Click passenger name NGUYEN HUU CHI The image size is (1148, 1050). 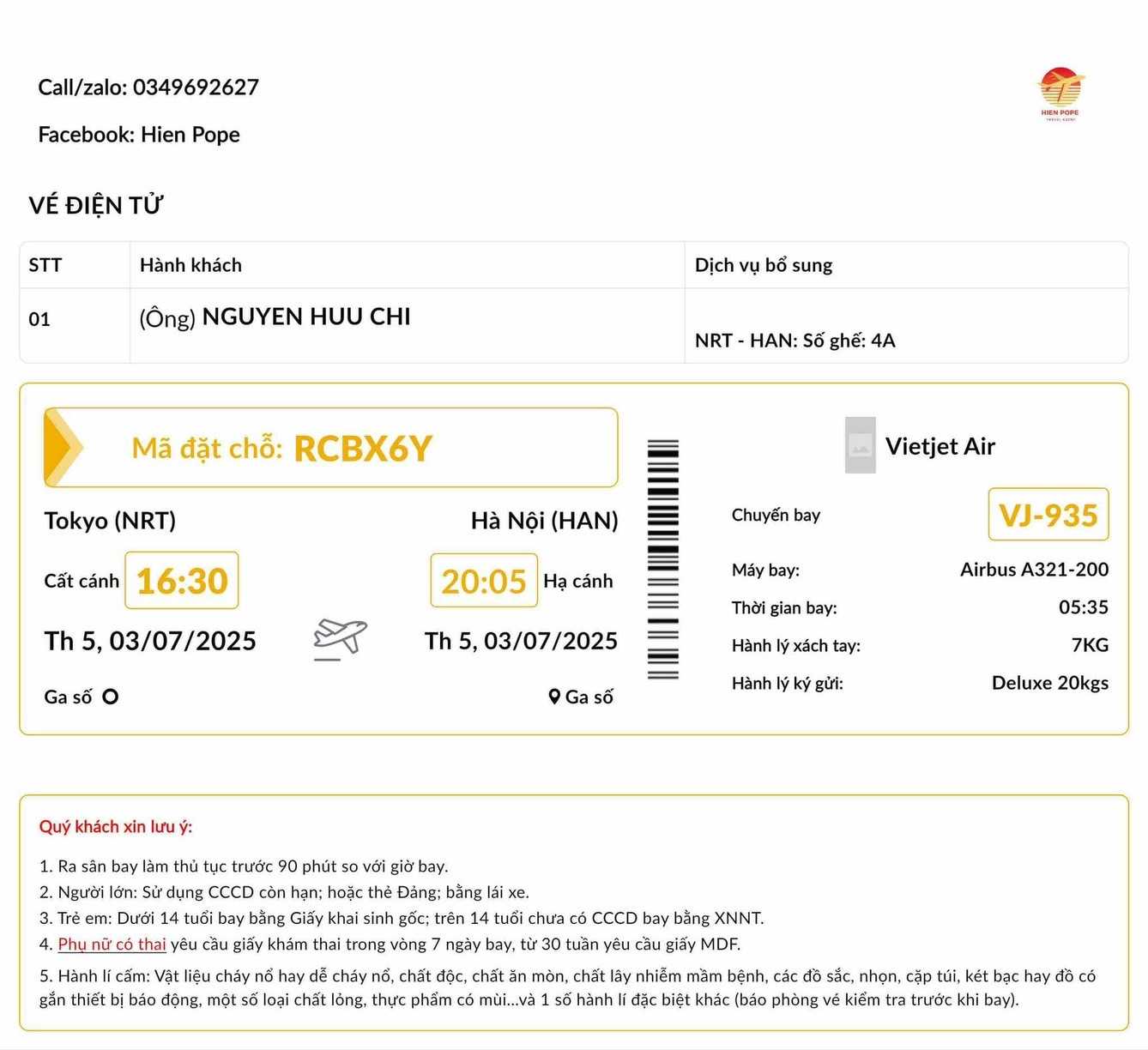pyautogui.click(x=305, y=317)
